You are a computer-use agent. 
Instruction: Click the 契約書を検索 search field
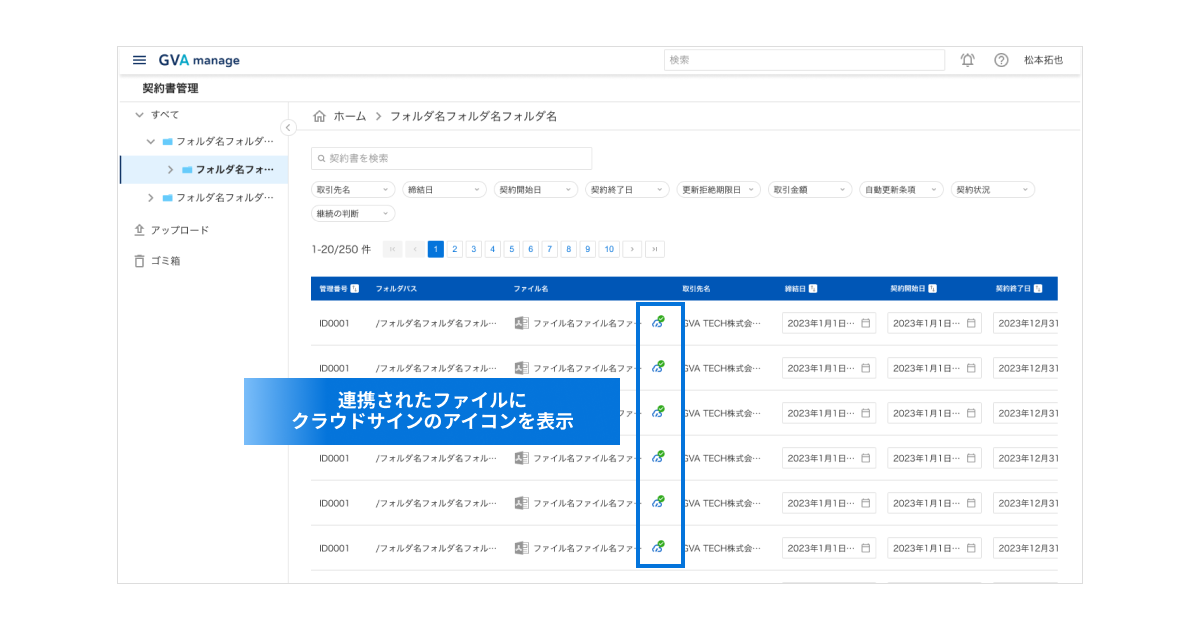(x=452, y=158)
